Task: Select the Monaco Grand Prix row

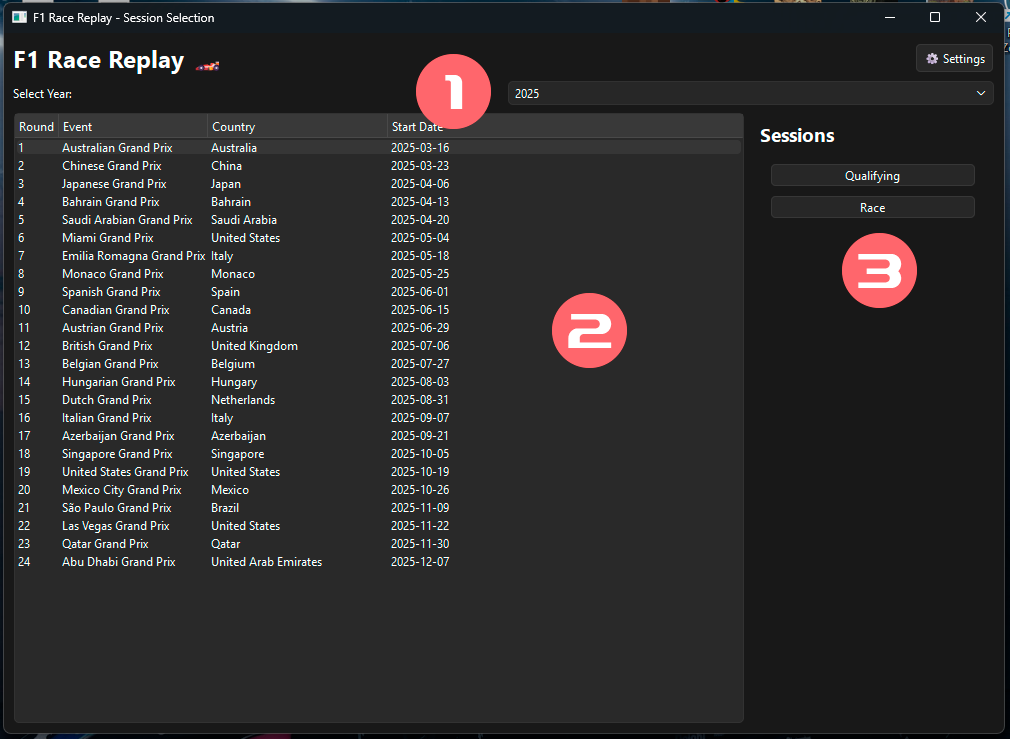Action: click(112, 274)
